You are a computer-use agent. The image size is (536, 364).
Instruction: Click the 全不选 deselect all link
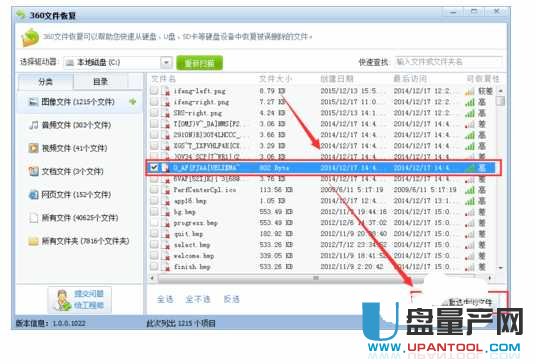198,299
